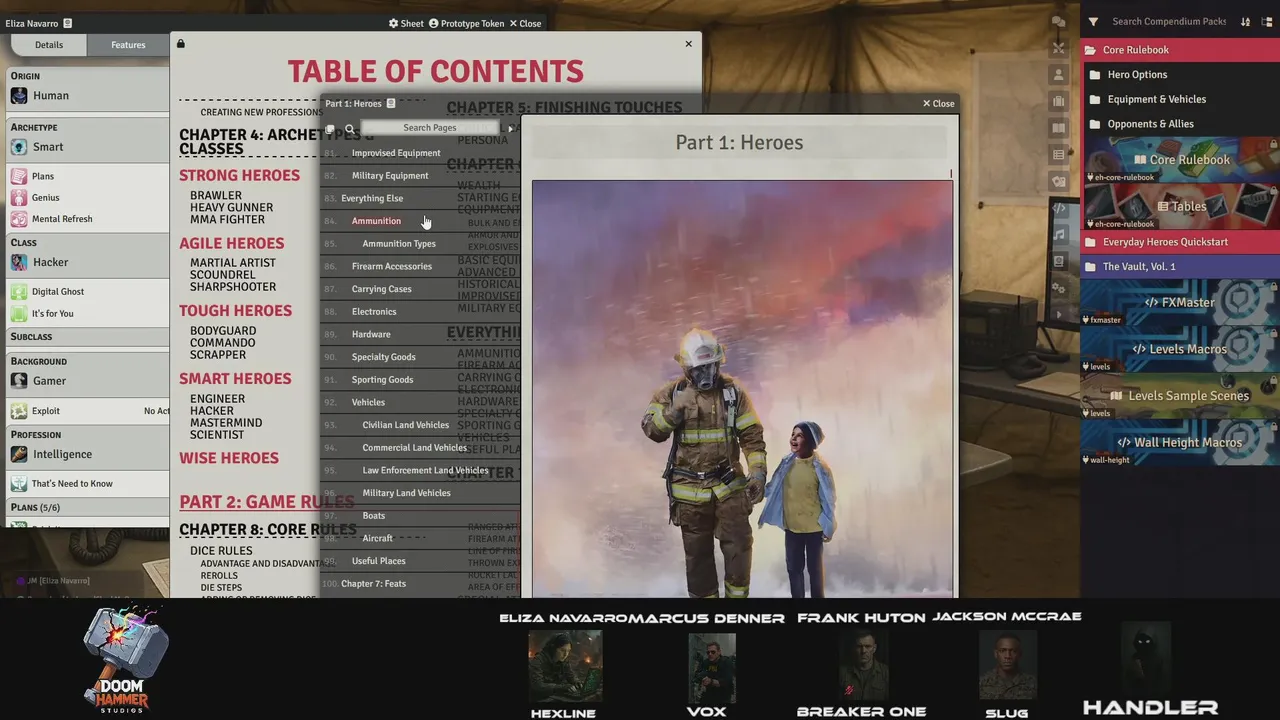
Task: Select the Slug portrait of Jackson McCrae
Action: [1006, 666]
